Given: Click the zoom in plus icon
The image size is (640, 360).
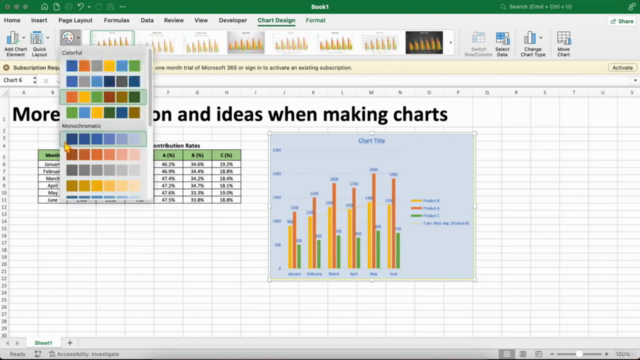Looking at the screenshot, I should click(607, 354).
